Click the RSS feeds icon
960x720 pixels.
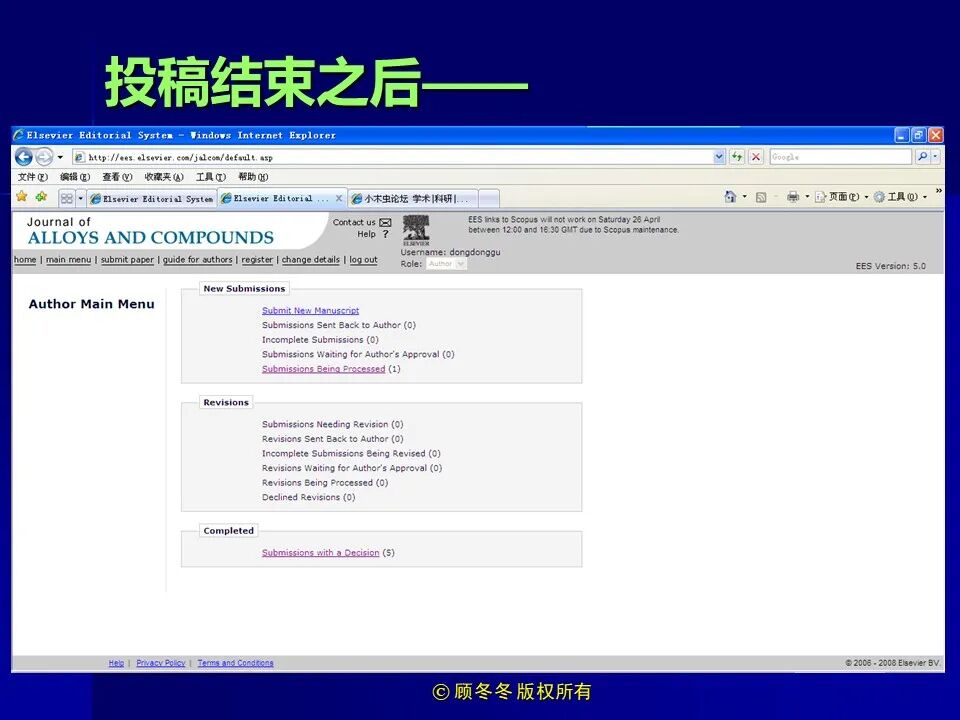tap(761, 197)
